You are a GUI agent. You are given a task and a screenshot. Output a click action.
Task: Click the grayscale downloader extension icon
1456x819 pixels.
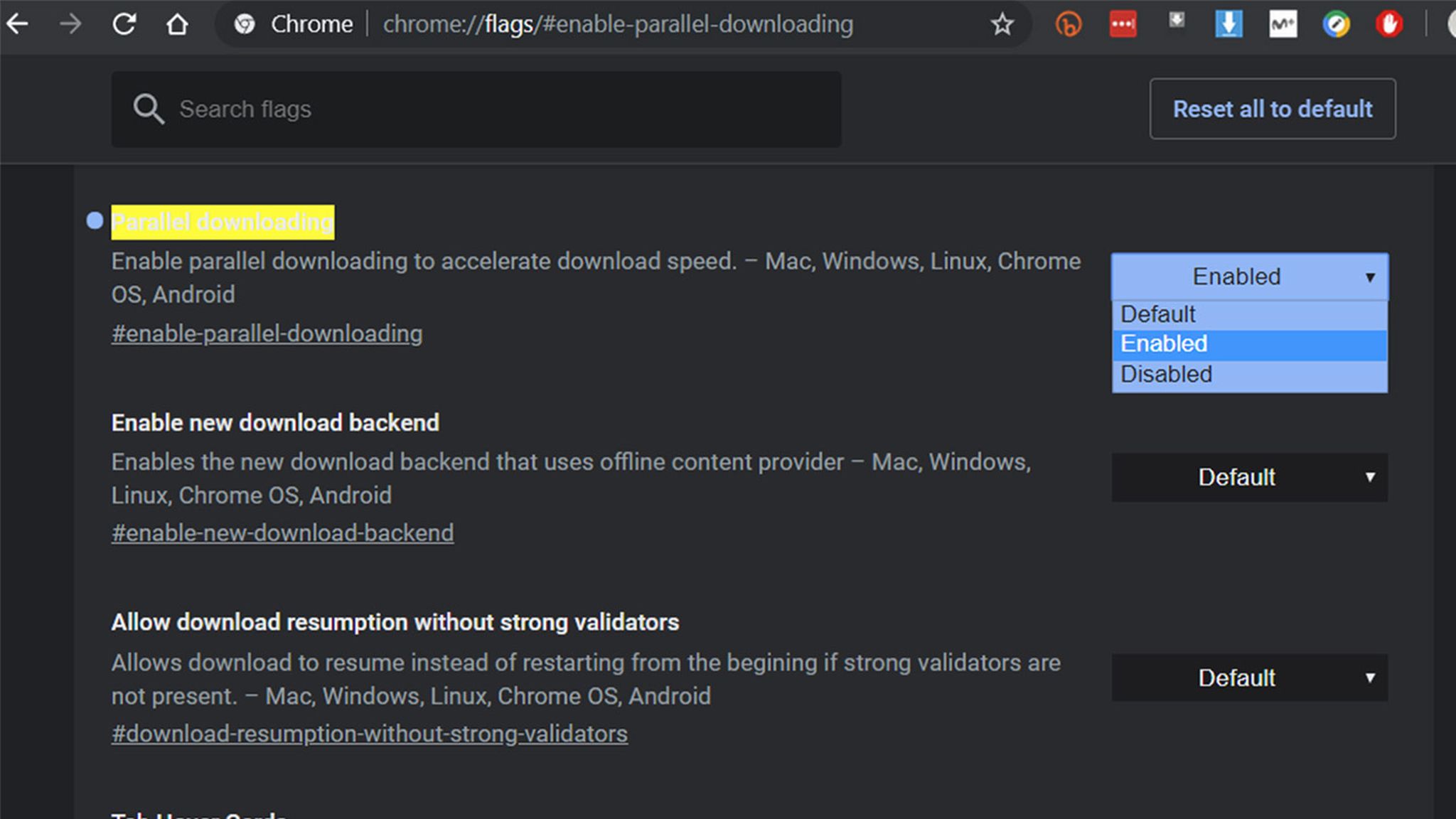(1177, 22)
